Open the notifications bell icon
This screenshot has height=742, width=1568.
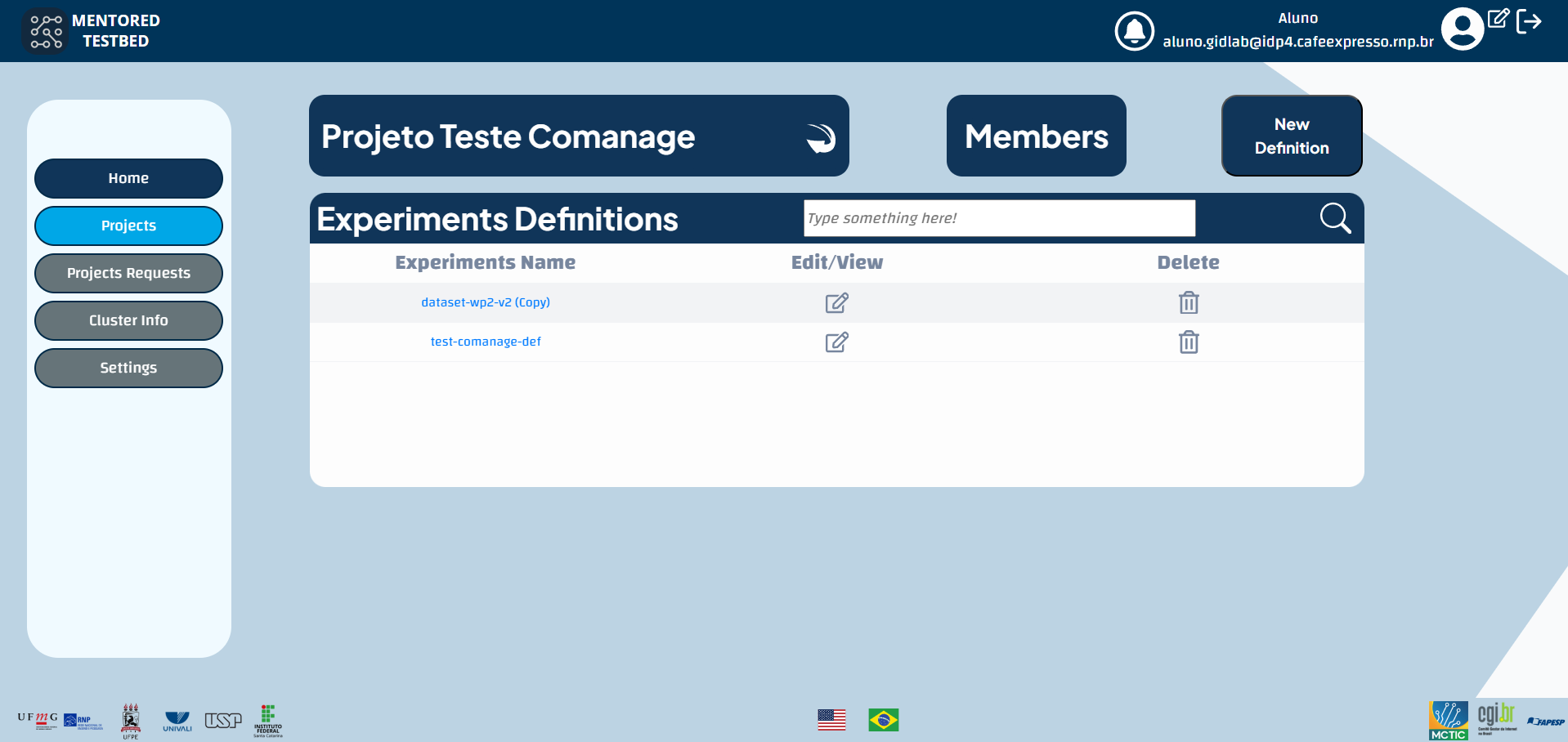click(x=1134, y=31)
